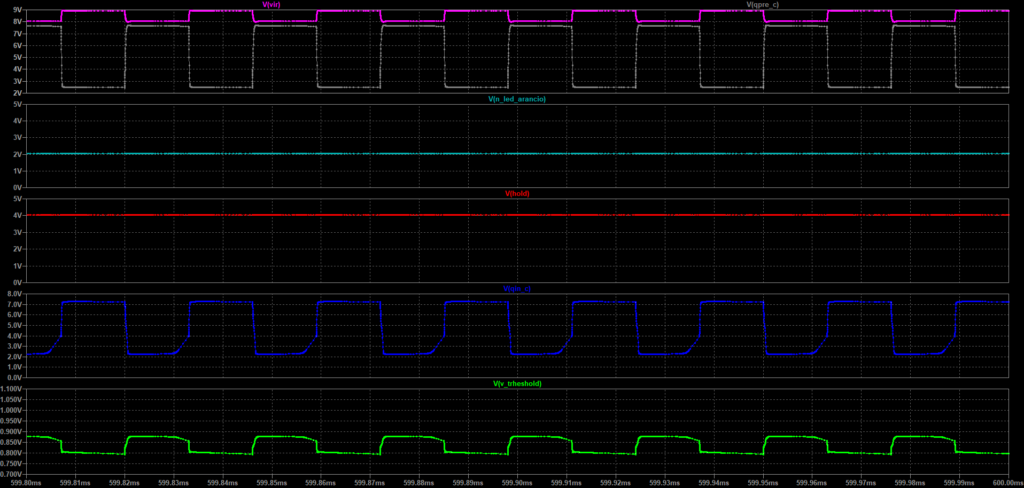
Task: Click the 4.0V vertical axis label
Action: click(x=15, y=336)
